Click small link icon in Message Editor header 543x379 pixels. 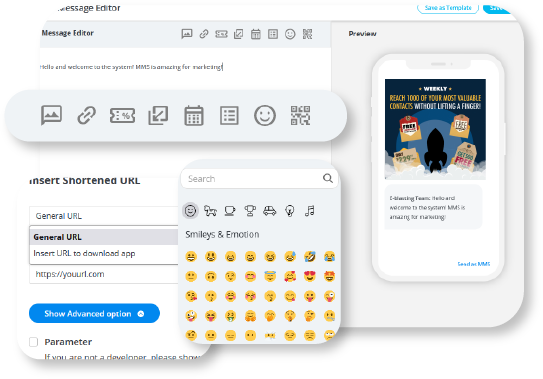[x=204, y=34]
